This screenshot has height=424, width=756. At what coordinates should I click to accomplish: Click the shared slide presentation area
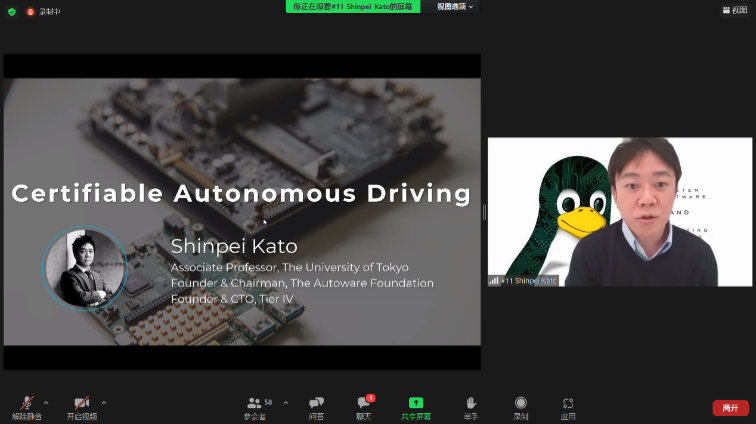pos(242,212)
